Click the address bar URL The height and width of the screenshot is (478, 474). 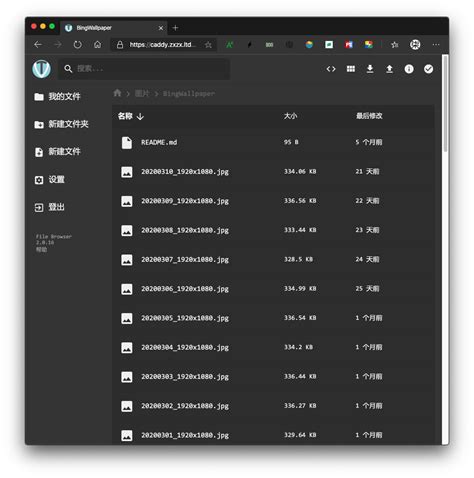(162, 45)
